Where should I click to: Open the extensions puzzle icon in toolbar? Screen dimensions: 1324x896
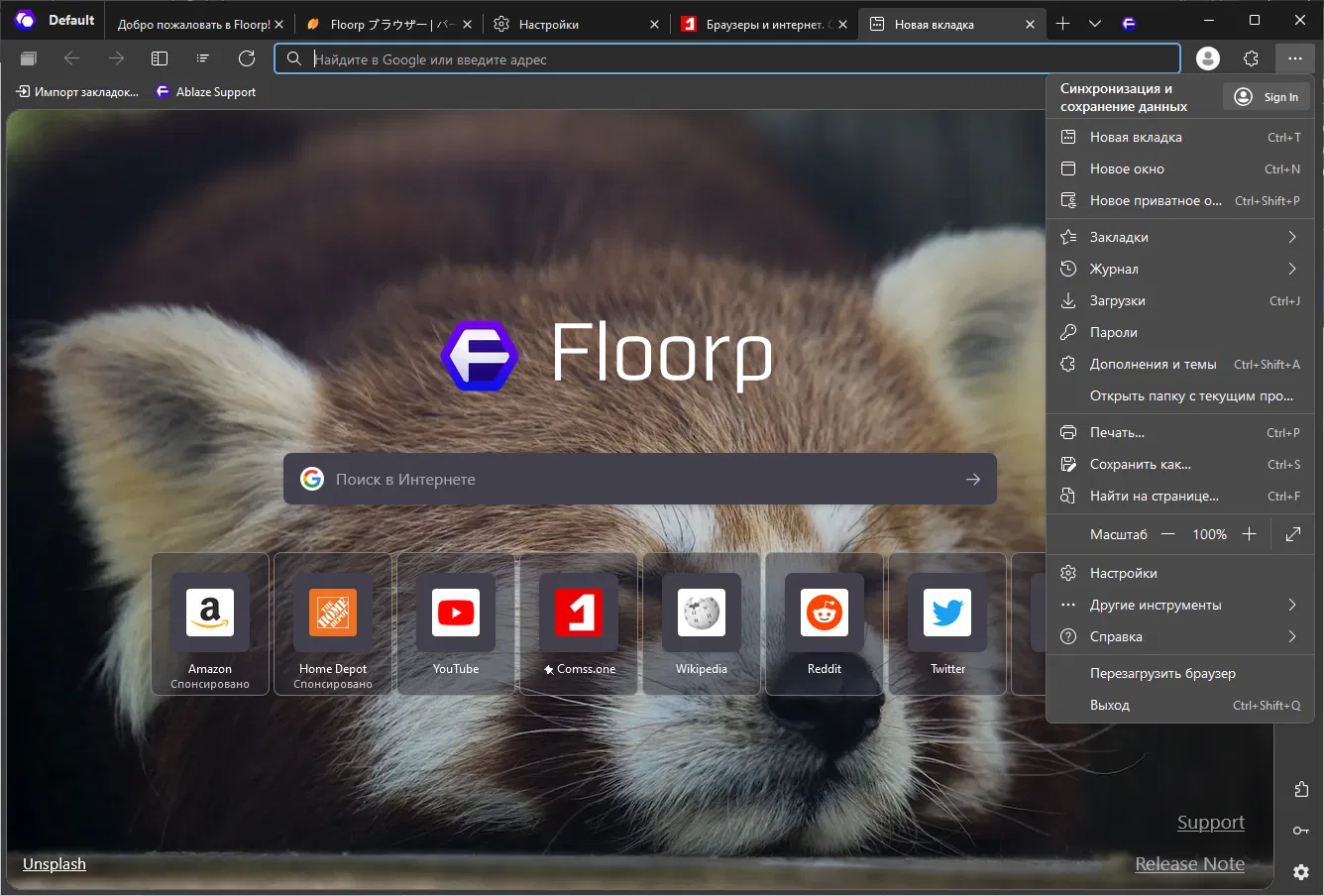tap(1251, 58)
